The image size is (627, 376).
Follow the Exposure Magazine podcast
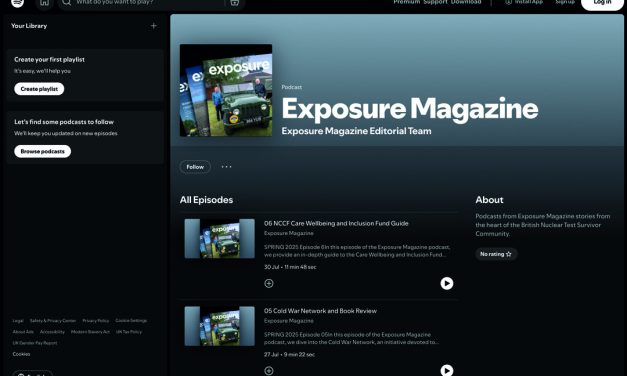coord(195,167)
